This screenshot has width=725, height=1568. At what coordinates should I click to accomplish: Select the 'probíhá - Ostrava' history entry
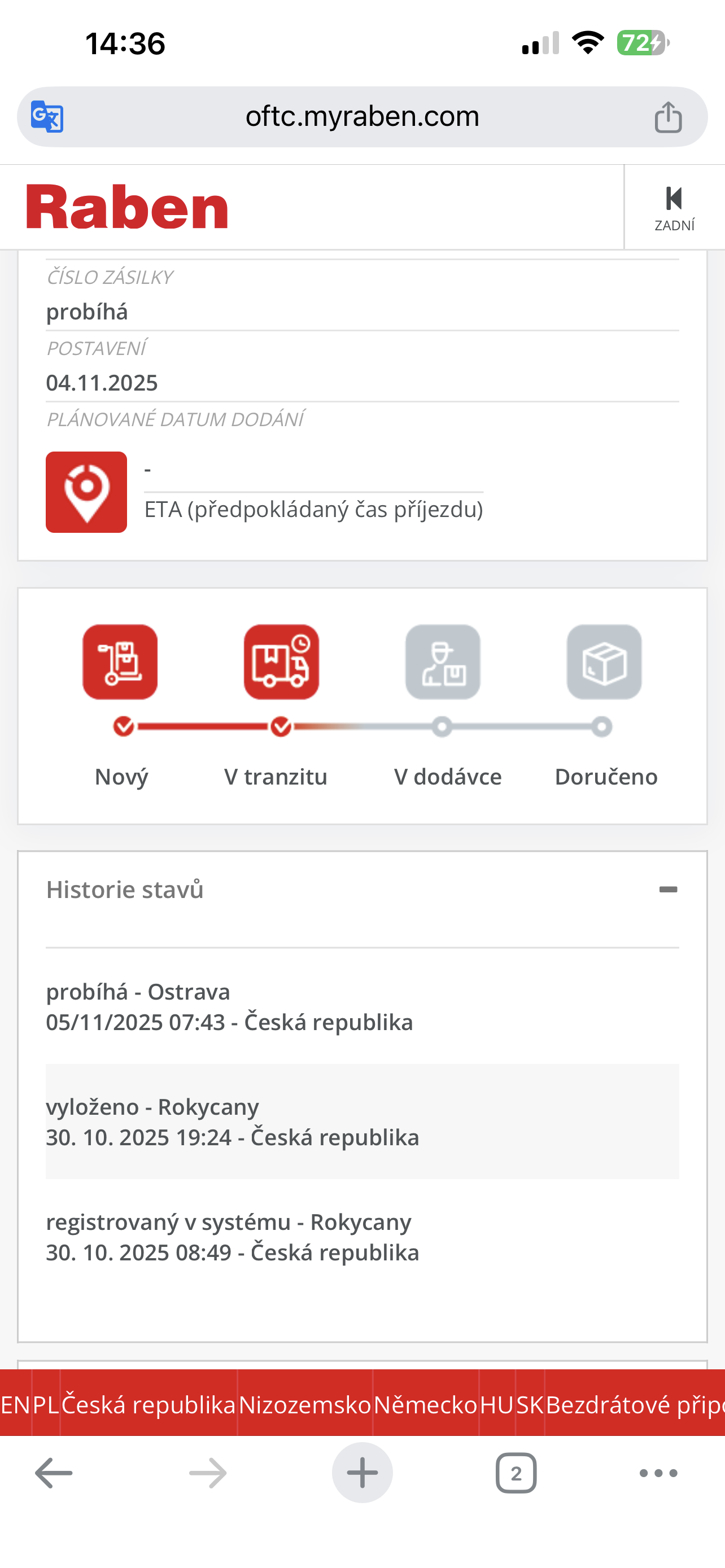(x=362, y=1007)
